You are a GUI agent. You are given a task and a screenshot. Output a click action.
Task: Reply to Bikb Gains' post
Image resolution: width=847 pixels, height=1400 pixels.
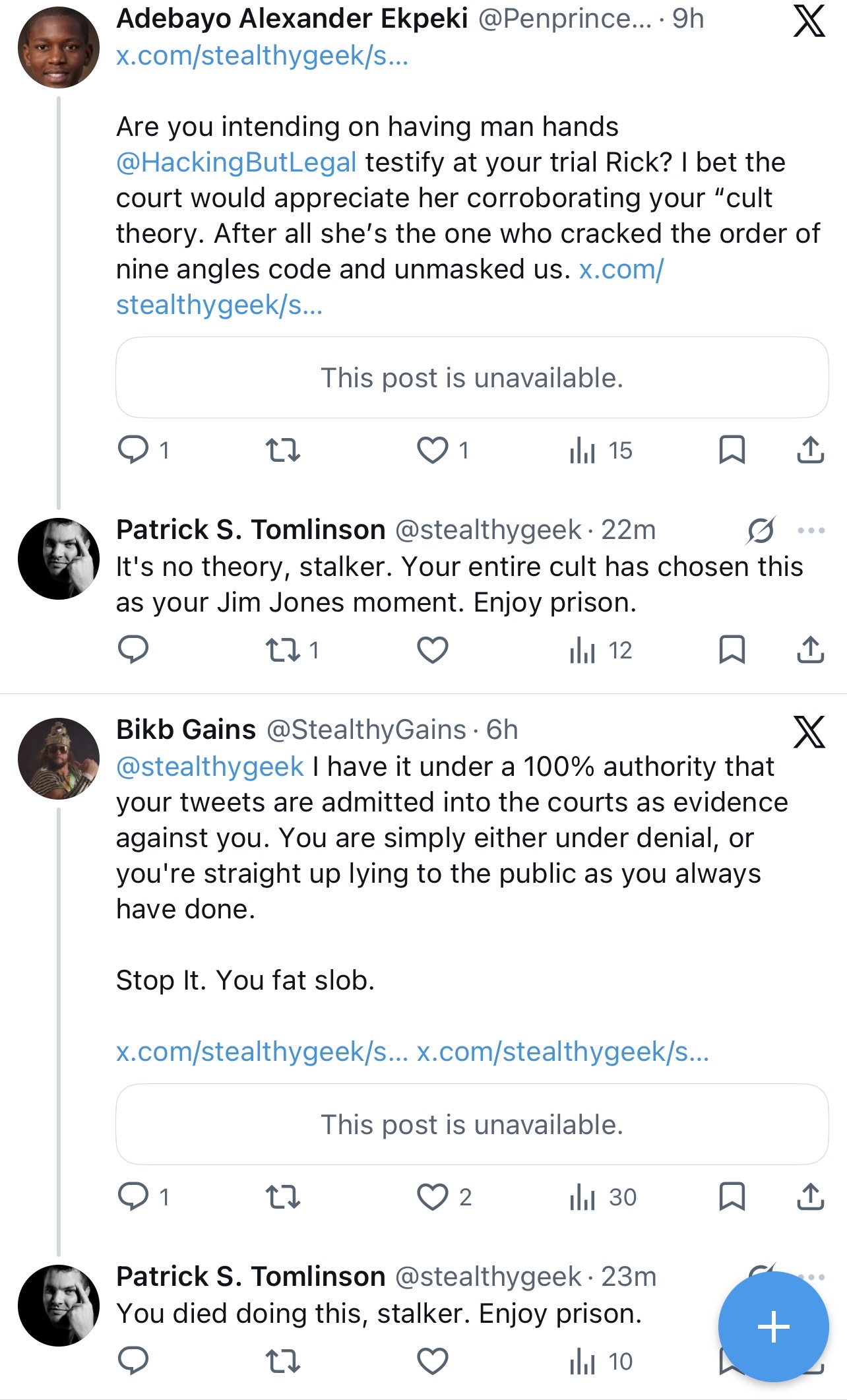click(x=133, y=1197)
